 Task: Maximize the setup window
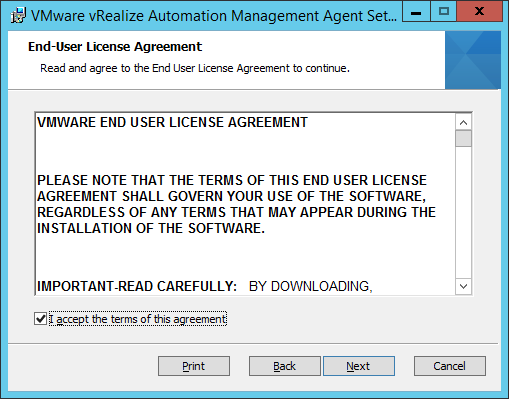[x=444, y=12]
